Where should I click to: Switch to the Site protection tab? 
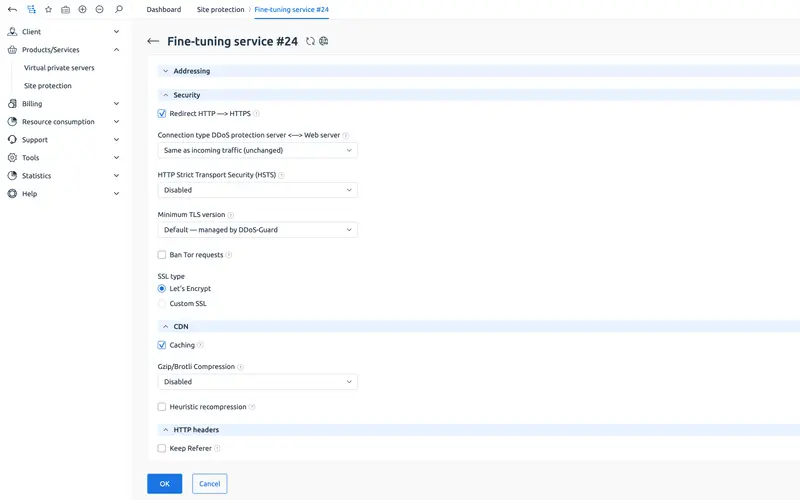220,9
